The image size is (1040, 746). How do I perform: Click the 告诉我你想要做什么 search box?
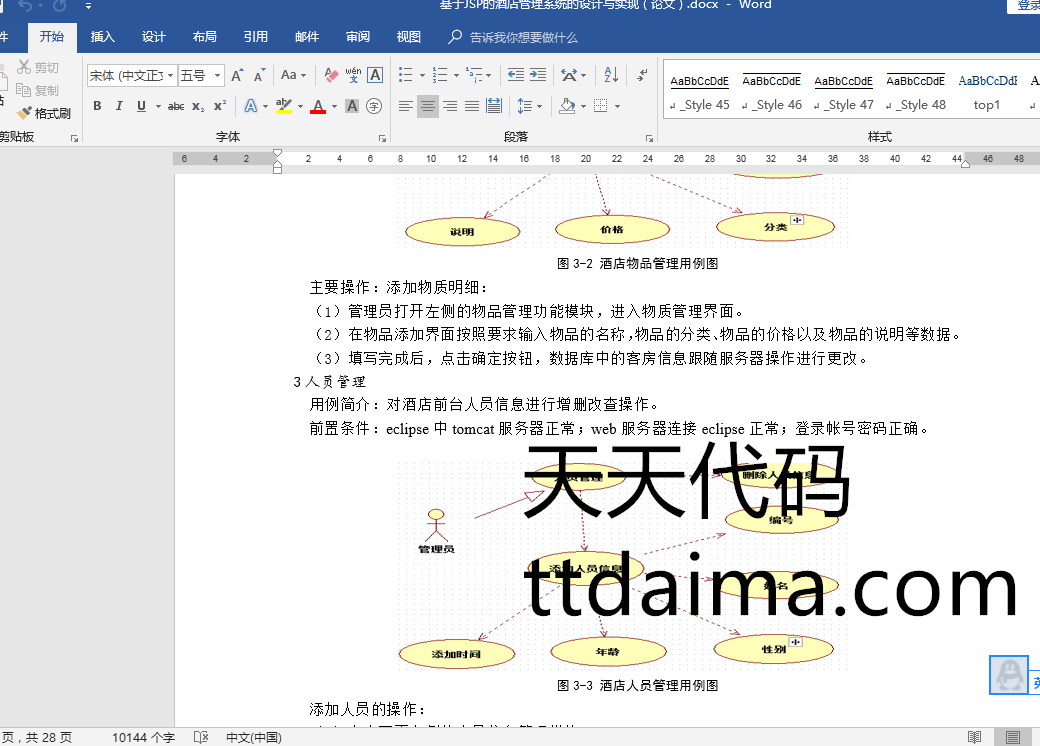[523, 37]
